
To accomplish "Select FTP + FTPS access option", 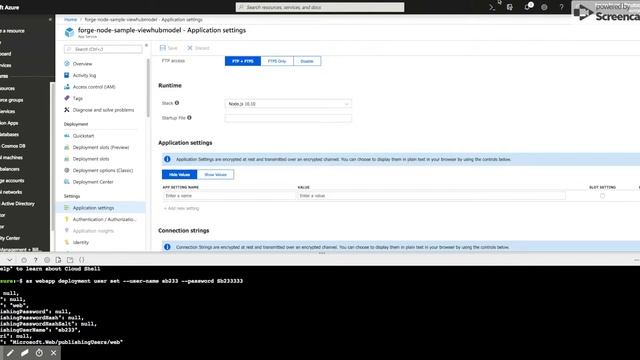I will pyautogui.click(x=243, y=61).
